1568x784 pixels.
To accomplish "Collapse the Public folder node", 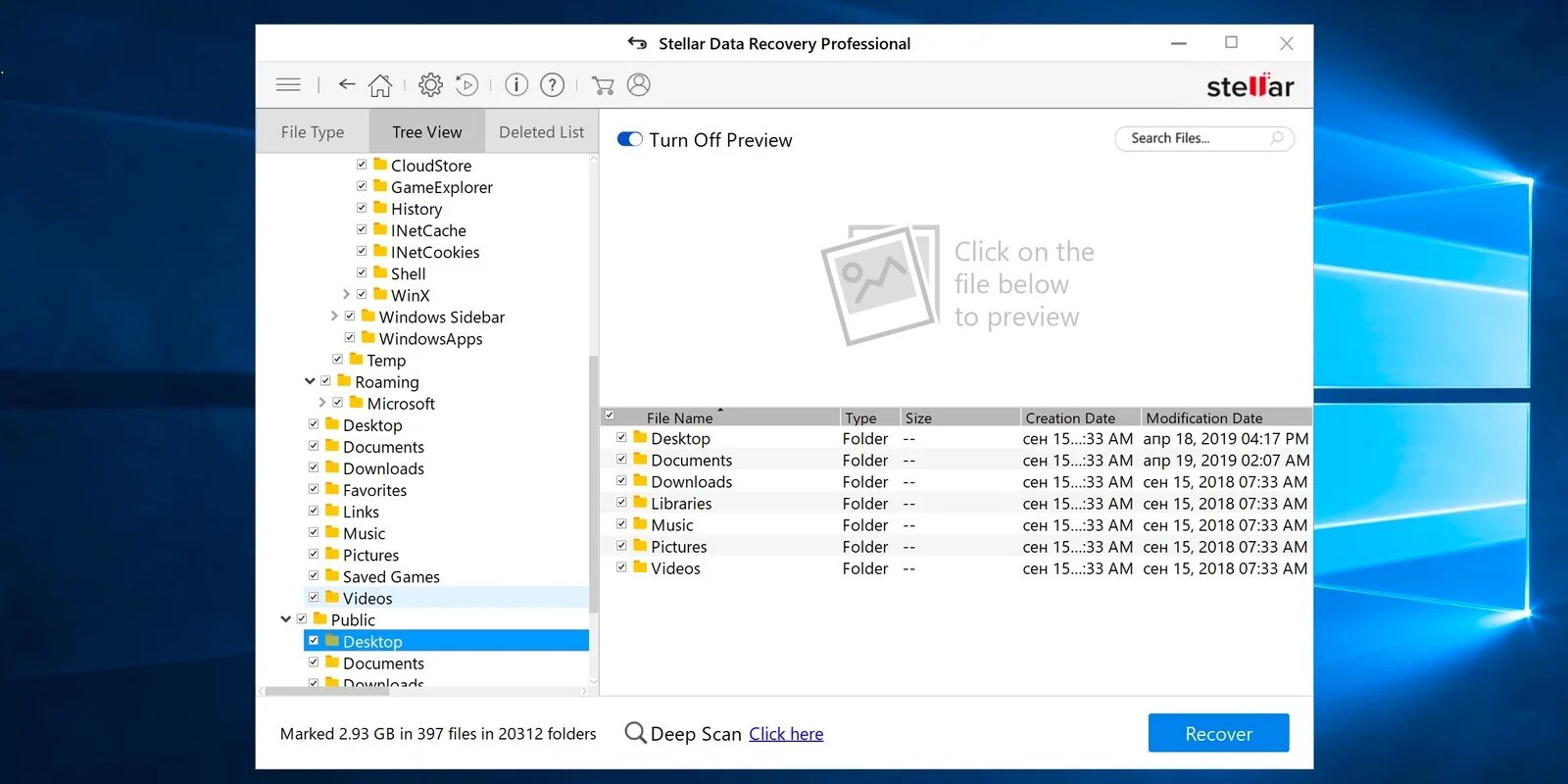I will pos(286,619).
